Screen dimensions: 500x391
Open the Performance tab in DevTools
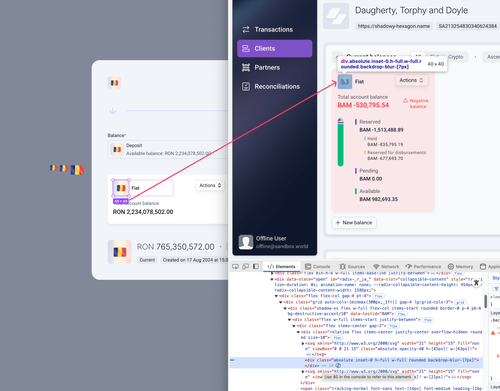pos(423,267)
